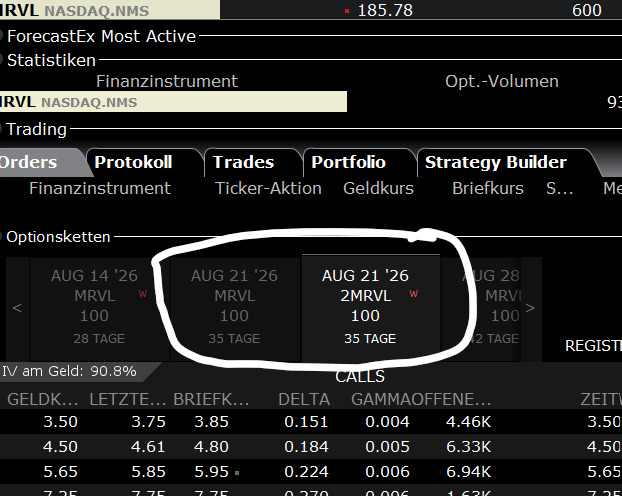Switch to the Protokoll tab
The width and height of the screenshot is (622, 496).
[133, 162]
